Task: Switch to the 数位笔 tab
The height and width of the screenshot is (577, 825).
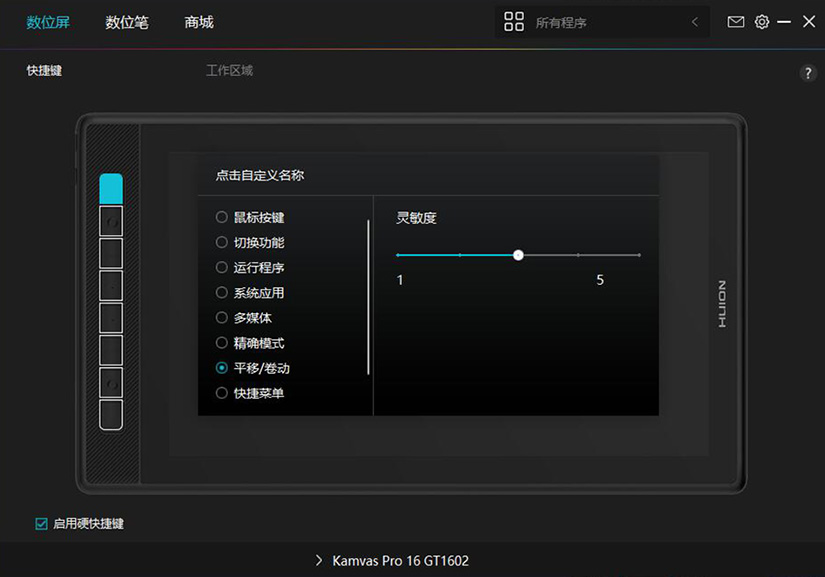Action: [x=127, y=22]
